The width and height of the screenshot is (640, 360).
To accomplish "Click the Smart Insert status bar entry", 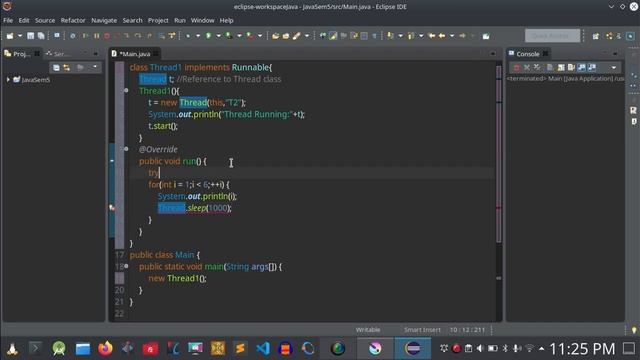I will click(x=422, y=329).
